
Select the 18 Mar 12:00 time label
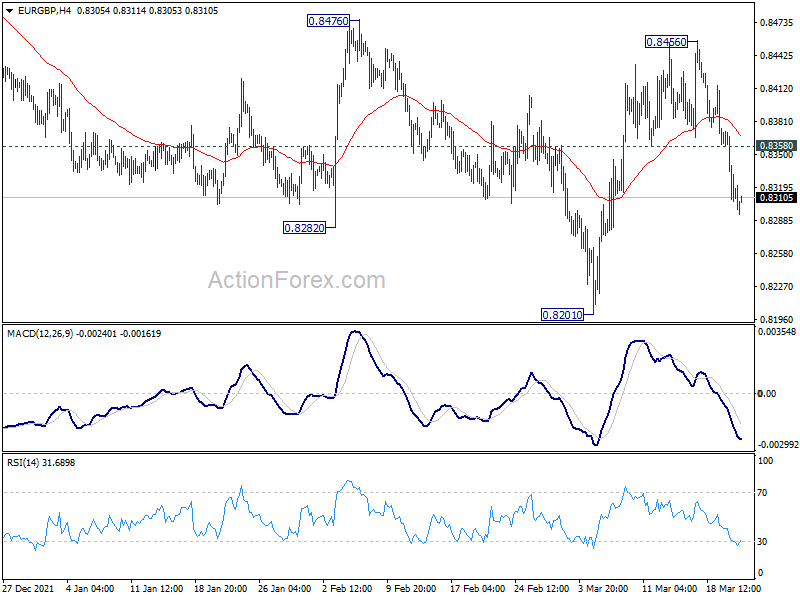(734, 589)
